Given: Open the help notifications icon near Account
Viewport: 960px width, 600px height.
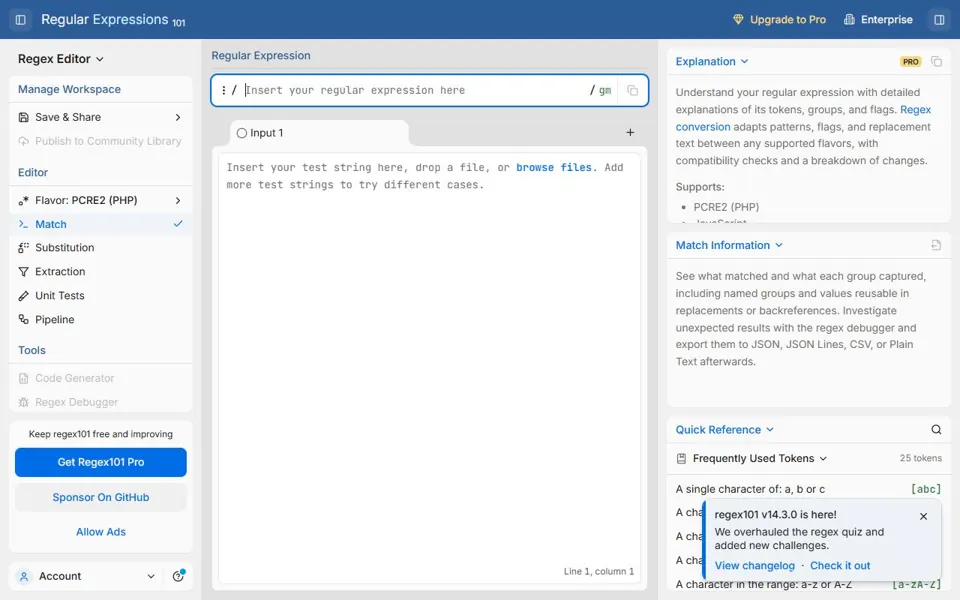Looking at the screenshot, I should pos(178,576).
